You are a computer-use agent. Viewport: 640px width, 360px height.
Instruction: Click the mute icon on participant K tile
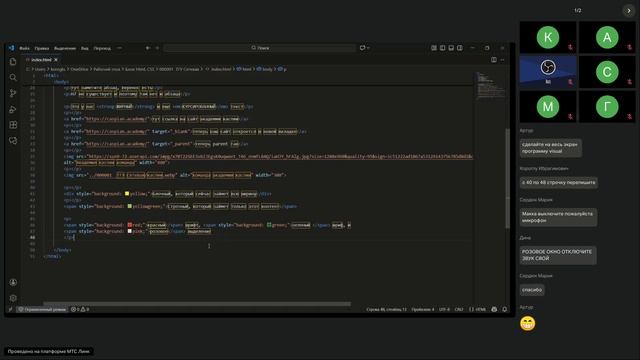pyautogui.click(x=570, y=47)
